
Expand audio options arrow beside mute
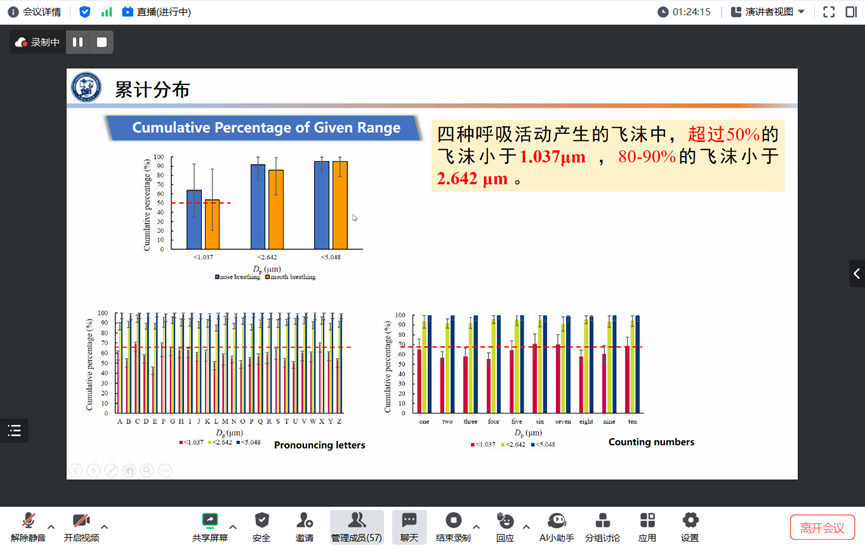point(52,526)
